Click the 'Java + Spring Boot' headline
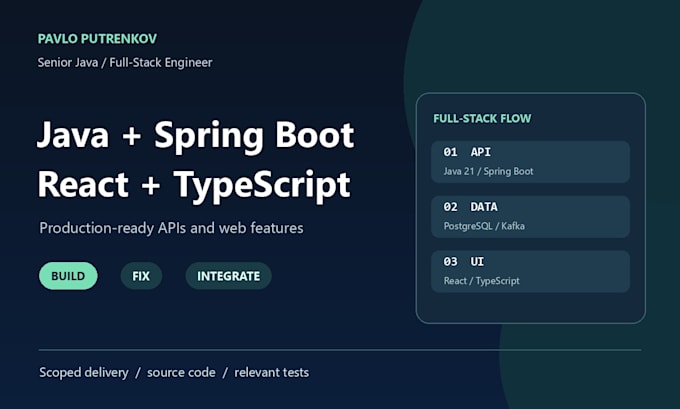The image size is (680, 409). tap(196, 136)
